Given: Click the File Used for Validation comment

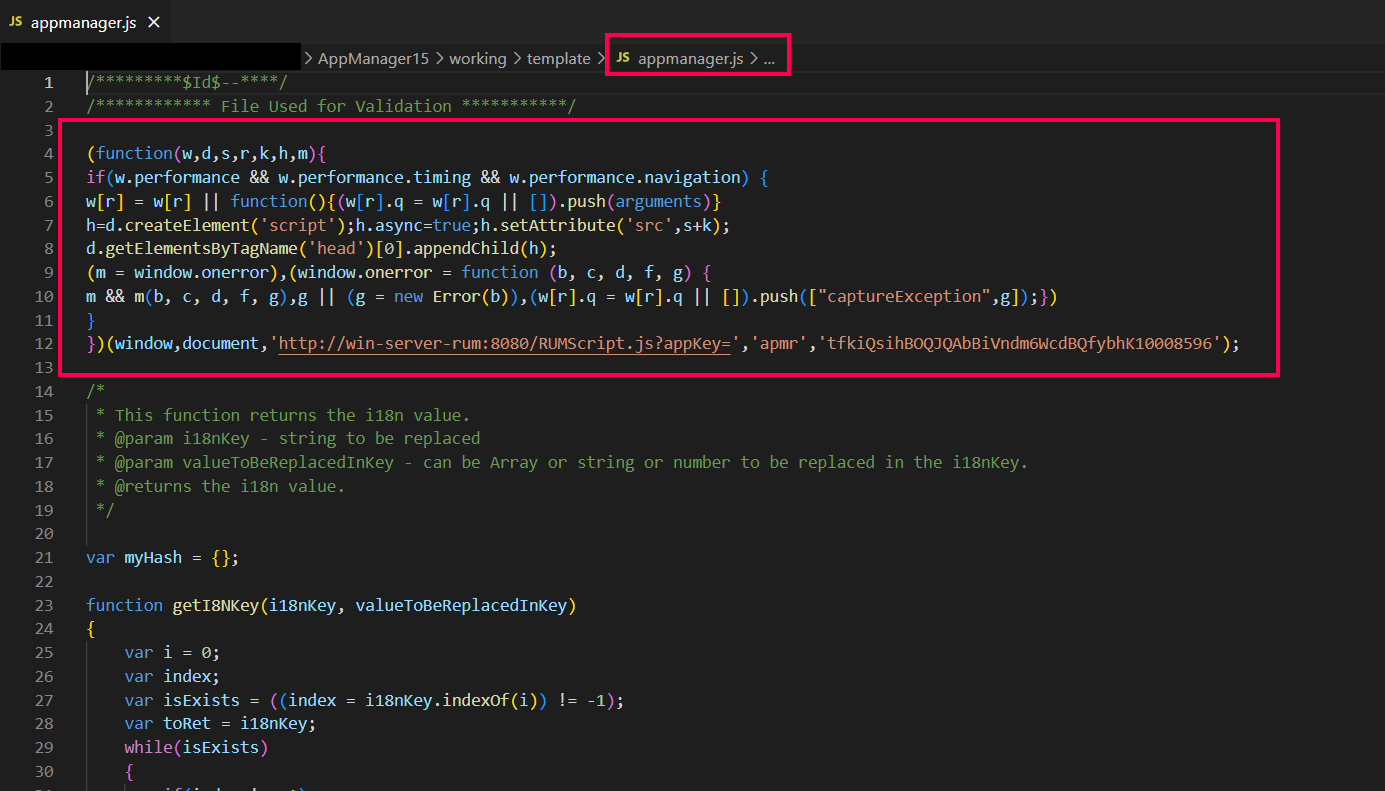Looking at the screenshot, I should 336,106.
